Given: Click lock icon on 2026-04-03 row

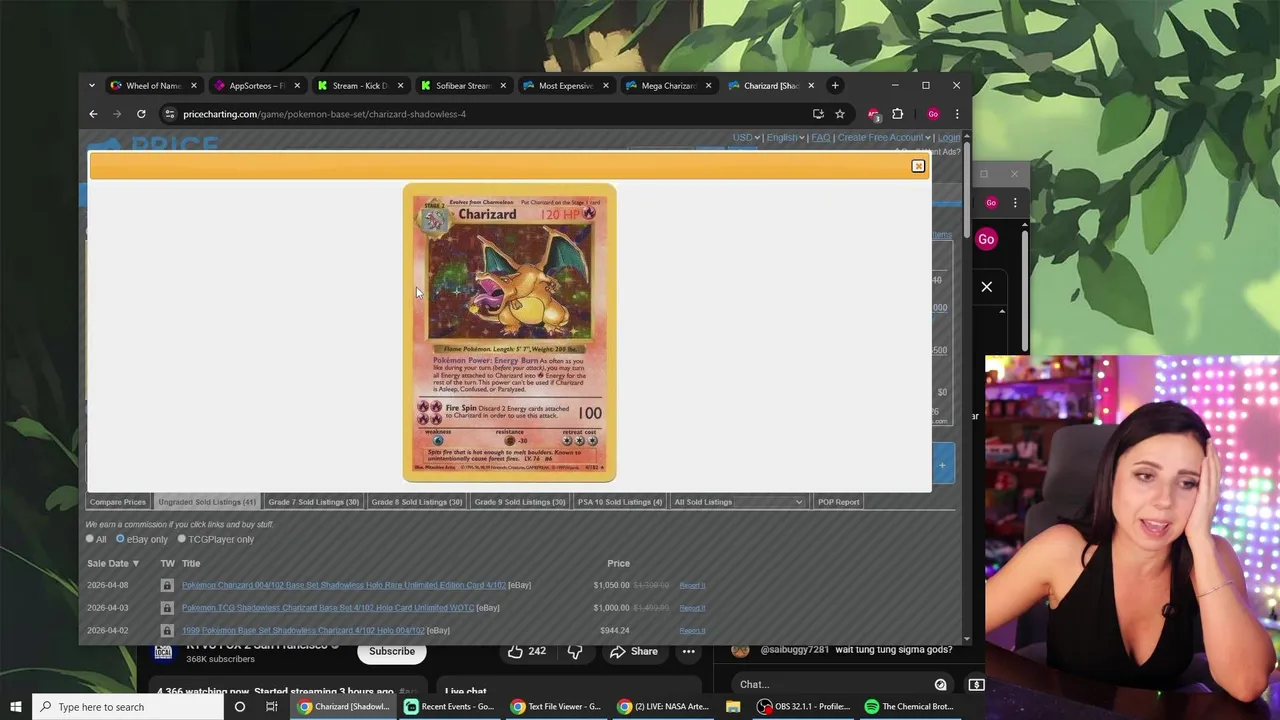Looking at the screenshot, I should pyautogui.click(x=167, y=608).
